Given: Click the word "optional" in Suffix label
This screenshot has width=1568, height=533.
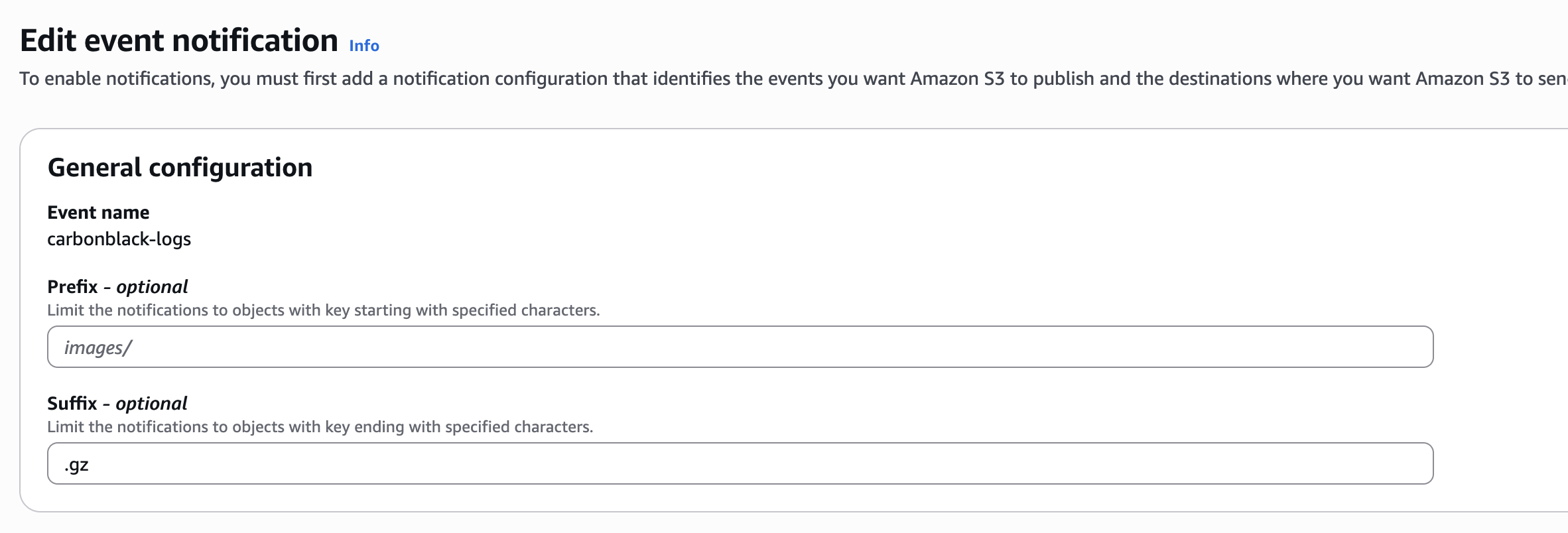Looking at the screenshot, I should (151, 404).
